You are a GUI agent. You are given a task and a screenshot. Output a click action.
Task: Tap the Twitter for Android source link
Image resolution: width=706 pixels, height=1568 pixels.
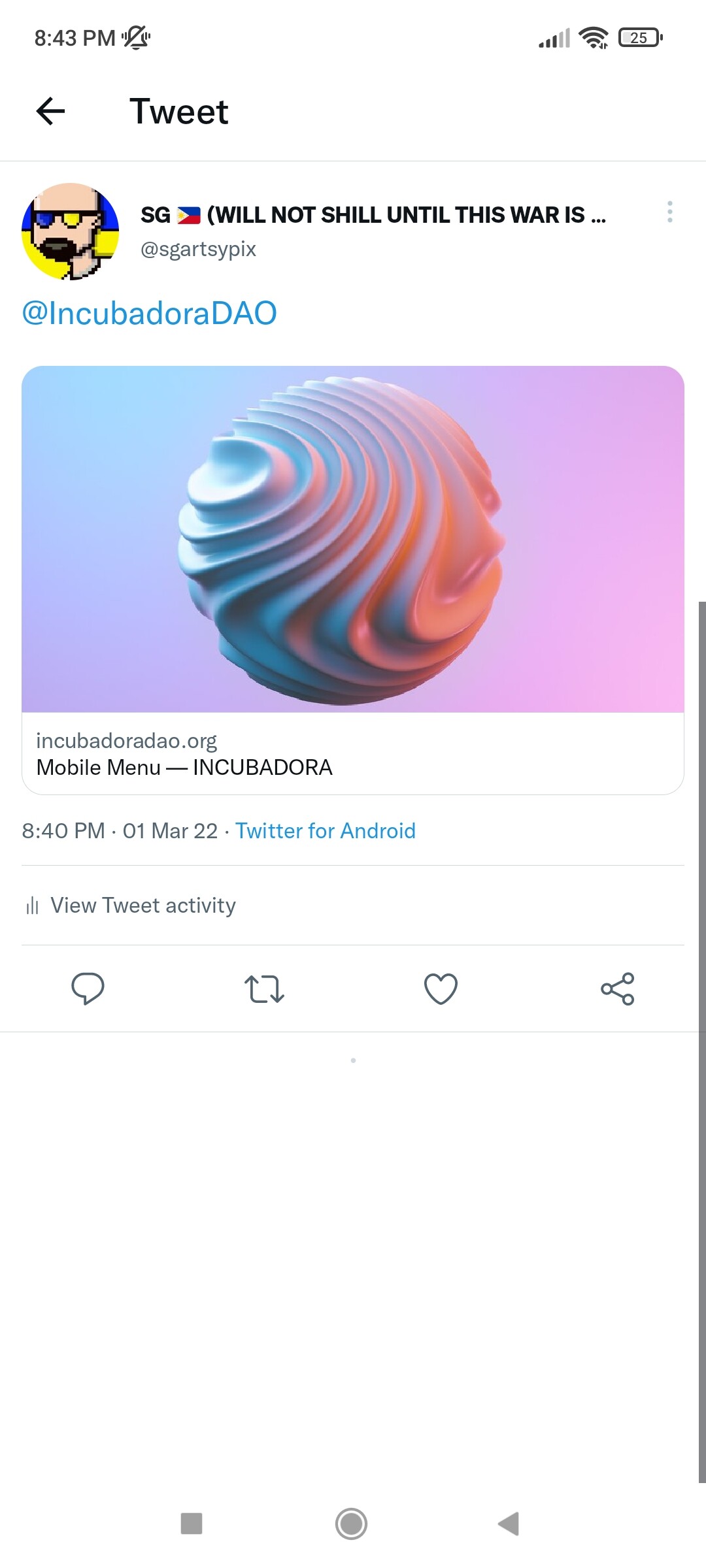tap(326, 830)
